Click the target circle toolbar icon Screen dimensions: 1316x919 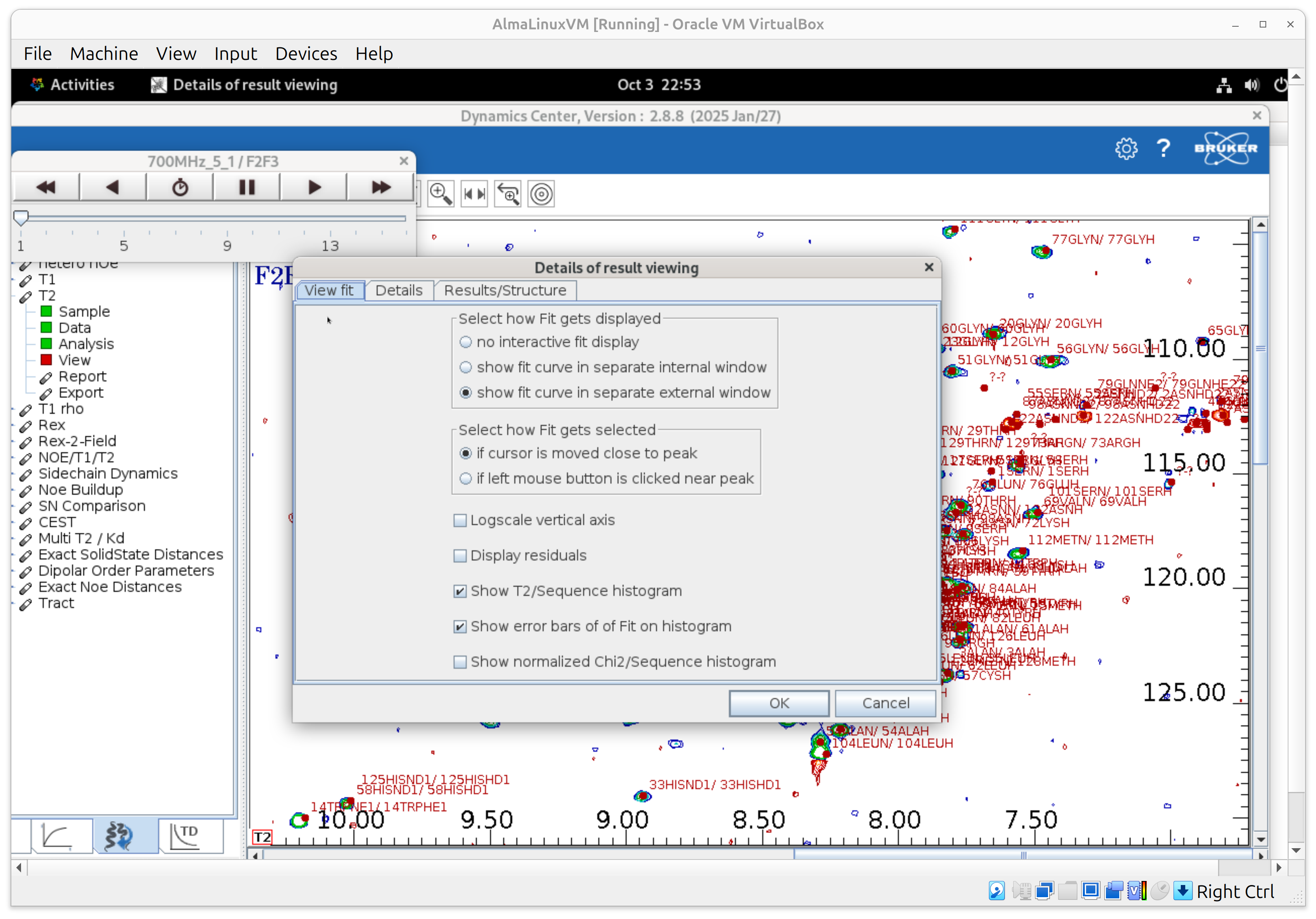[x=541, y=194]
